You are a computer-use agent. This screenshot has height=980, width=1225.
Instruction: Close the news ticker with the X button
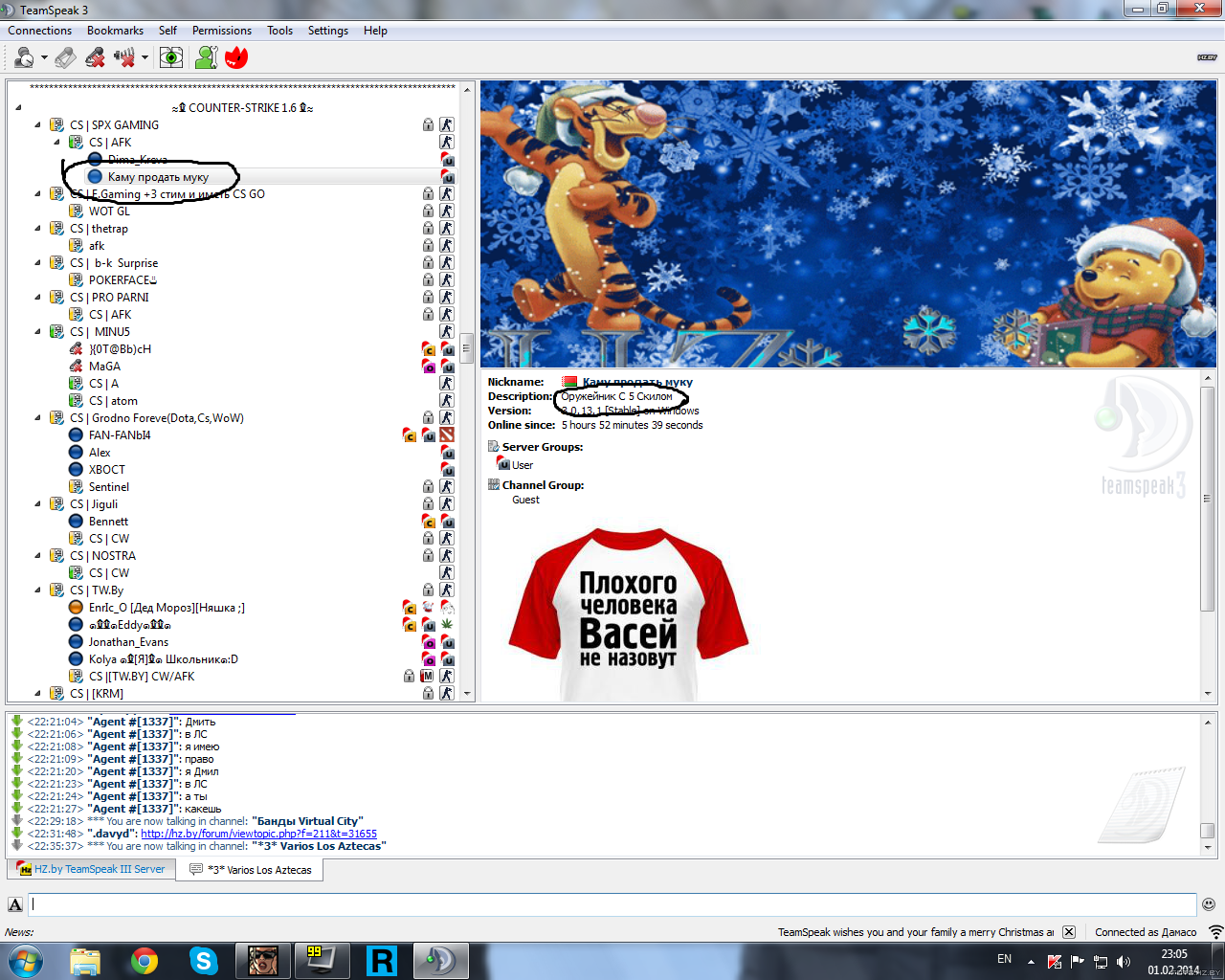(1069, 932)
